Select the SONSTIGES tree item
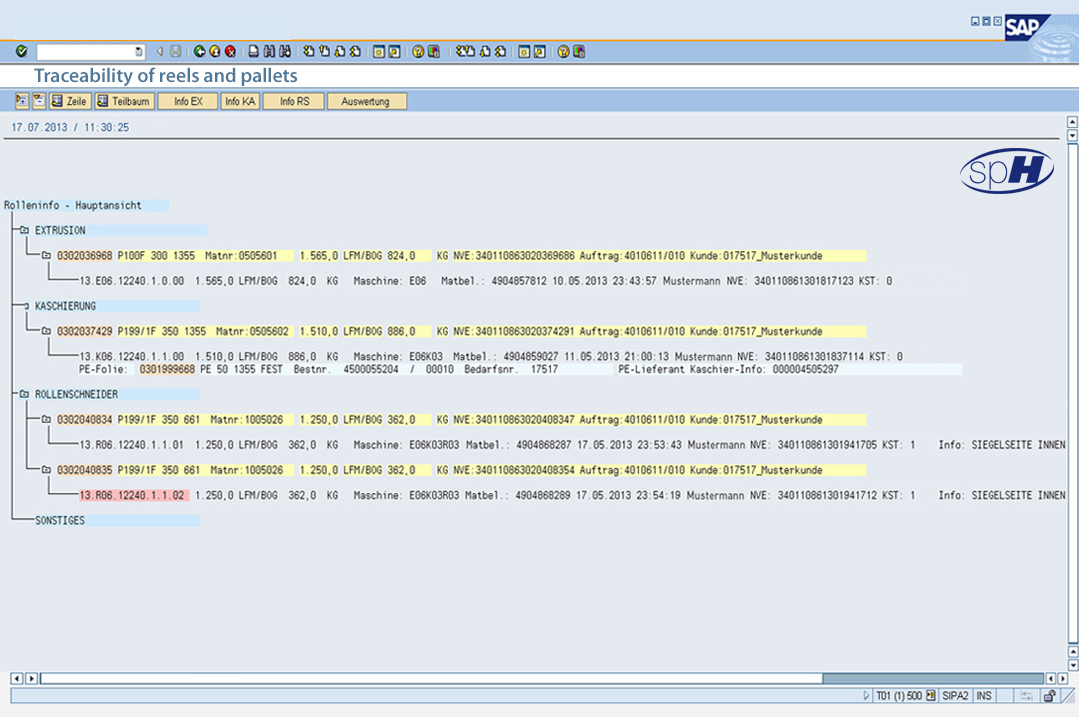The width and height of the screenshot is (1079, 717). (x=62, y=521)
